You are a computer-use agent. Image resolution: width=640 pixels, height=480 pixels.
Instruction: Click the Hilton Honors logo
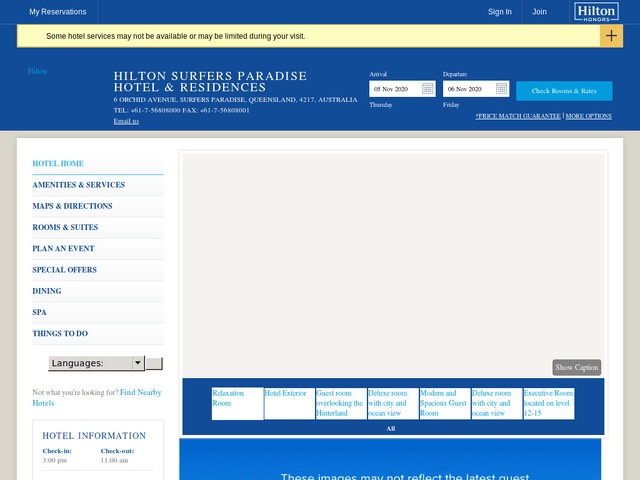596,12
